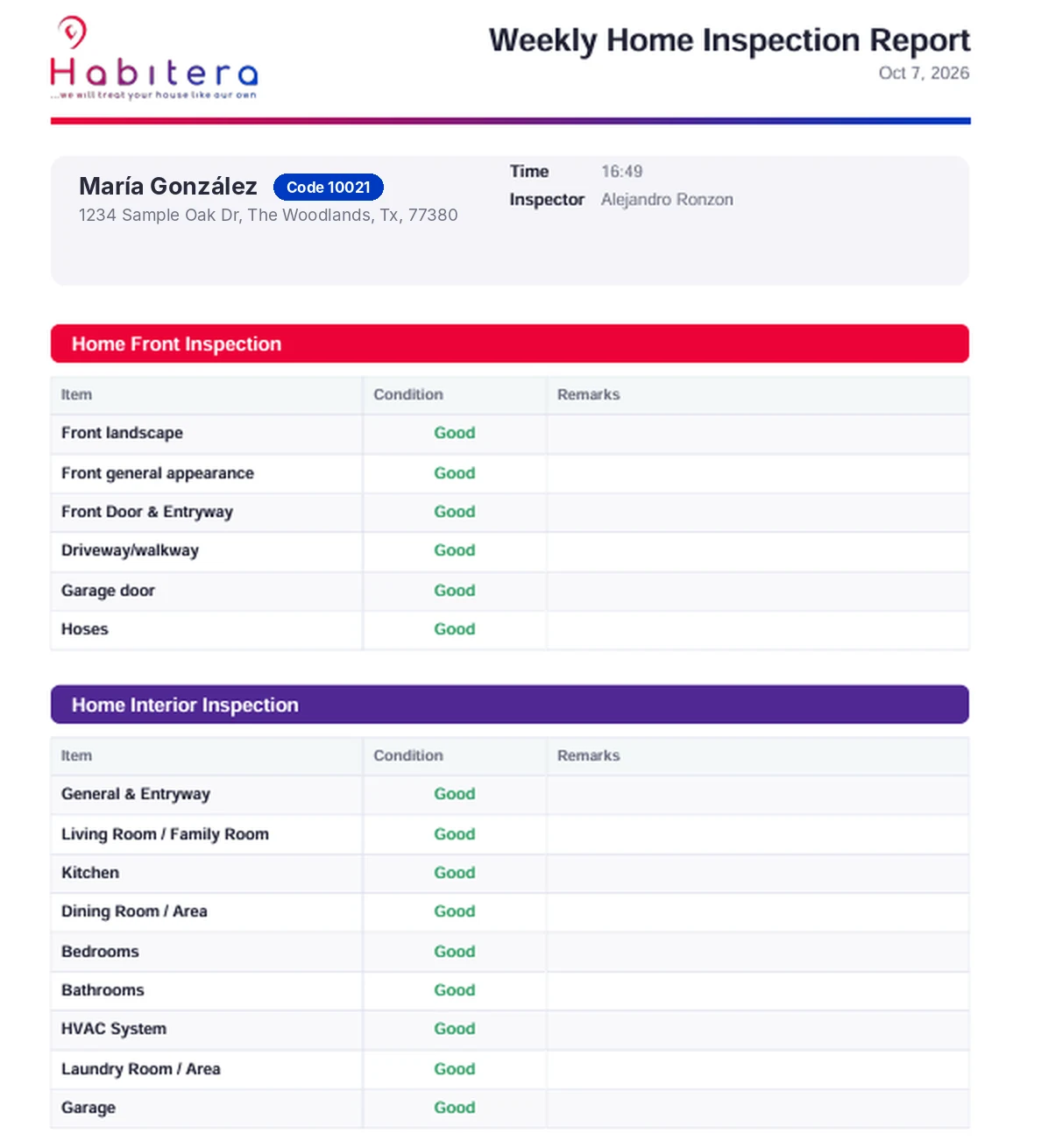Select the Weekly Home Inspection Report title
The width and height of the screenshot is (1041, 1148).
[729, 40]
